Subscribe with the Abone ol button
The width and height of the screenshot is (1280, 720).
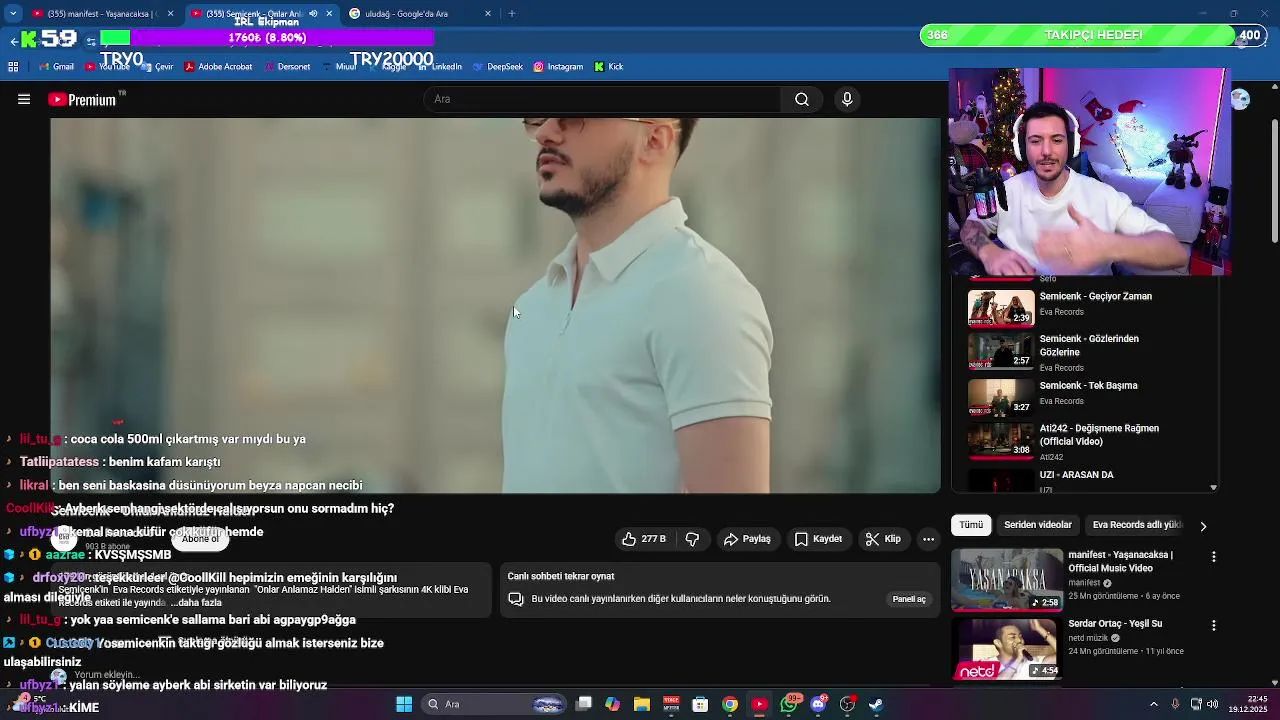tap(200, 539)
